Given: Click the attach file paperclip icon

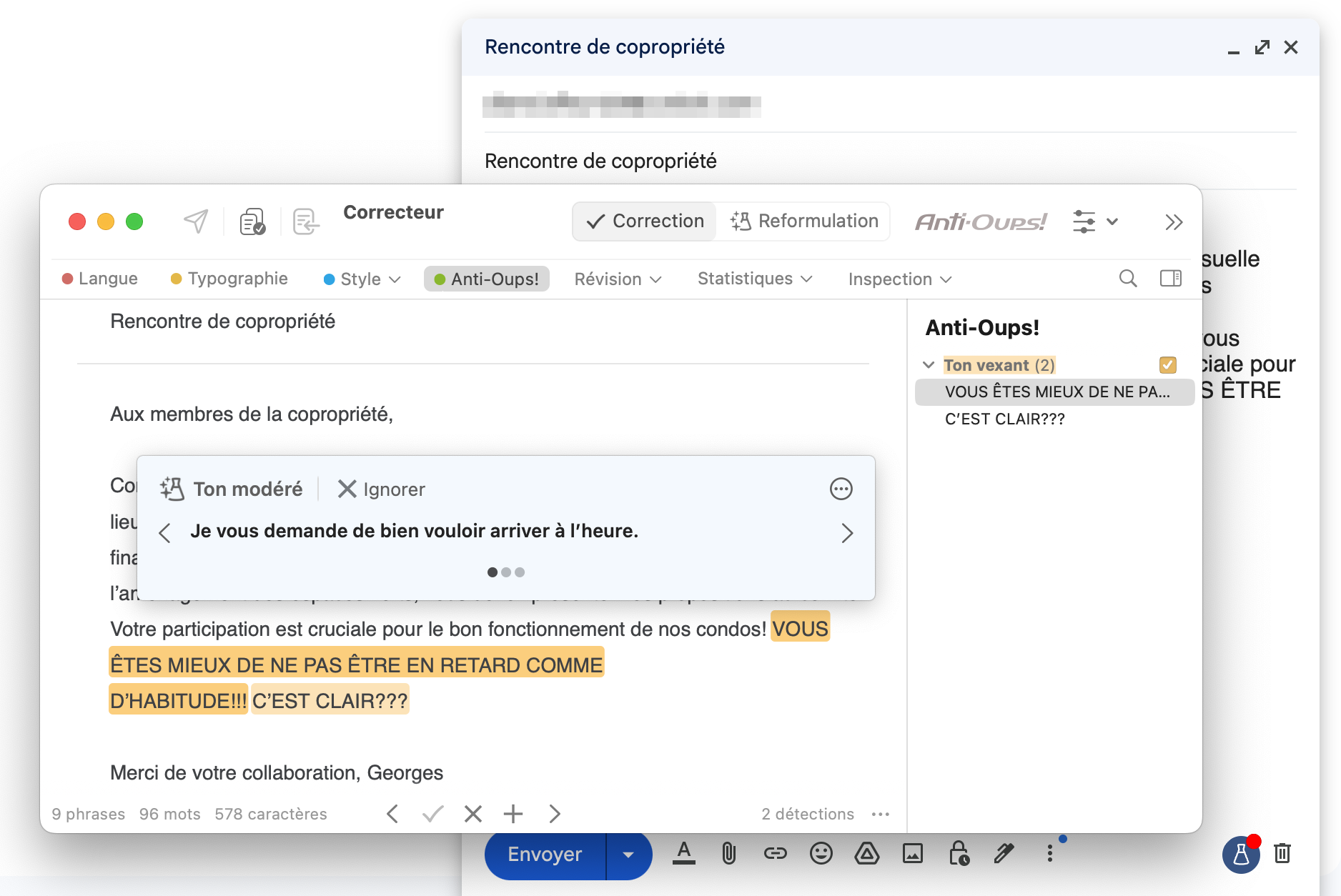Looking at the screenshot, I should 728,853.
